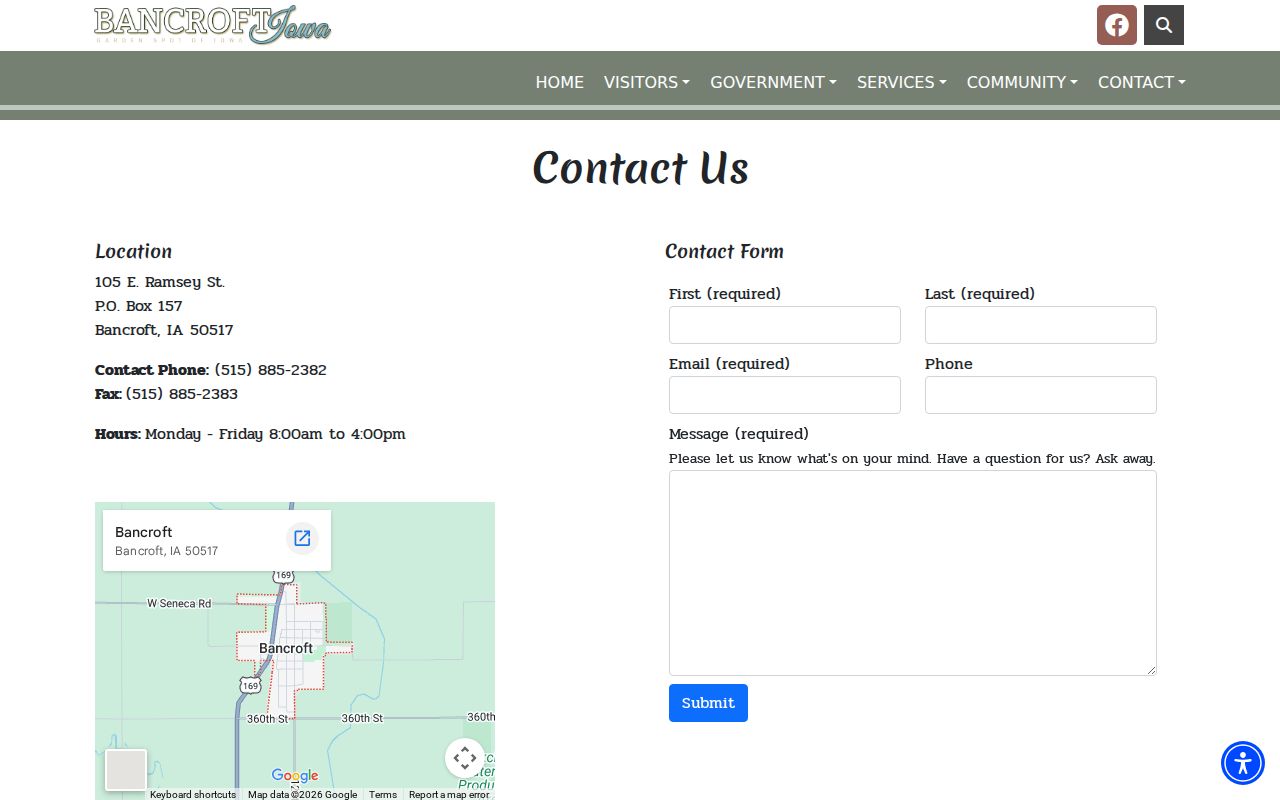Click the Contact Form heading
1280x800 pixels.
click(724, 251)
